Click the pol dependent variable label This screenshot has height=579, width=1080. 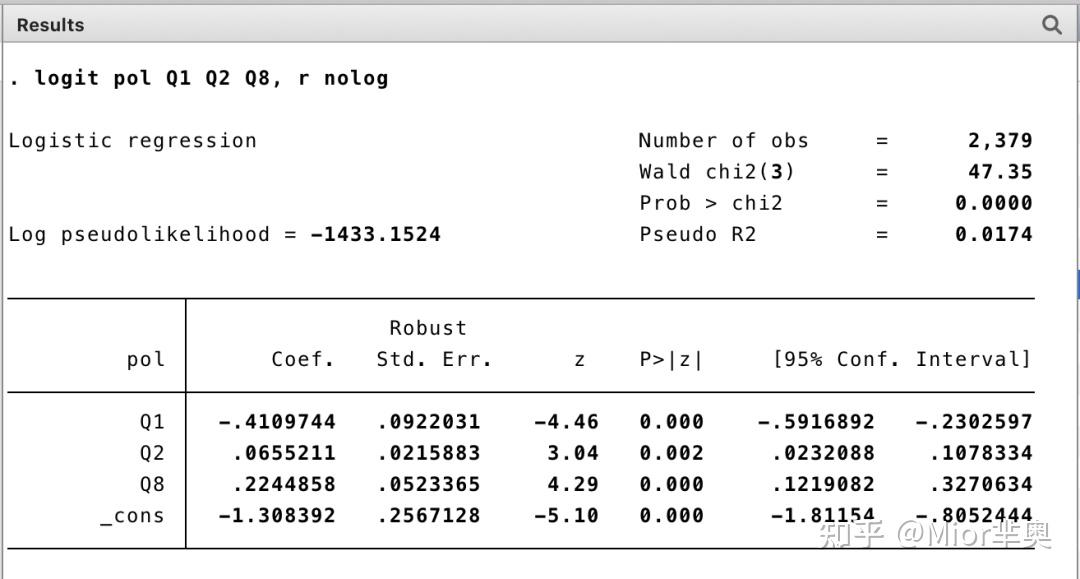coord(145,360)
